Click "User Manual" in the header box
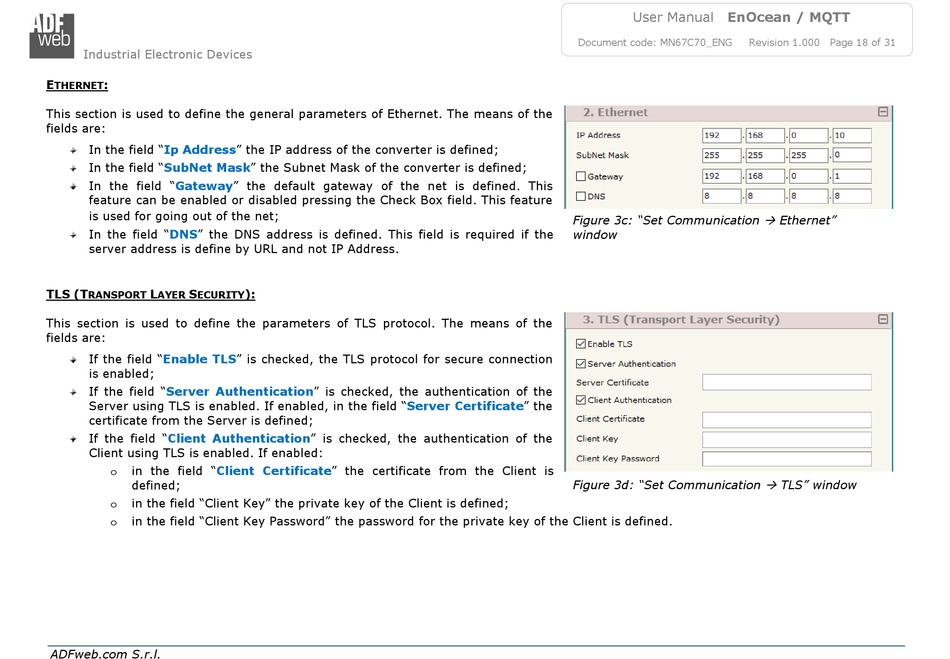This screenshot has height=659, width=950. pyautogui.click(x=673, y=18)
